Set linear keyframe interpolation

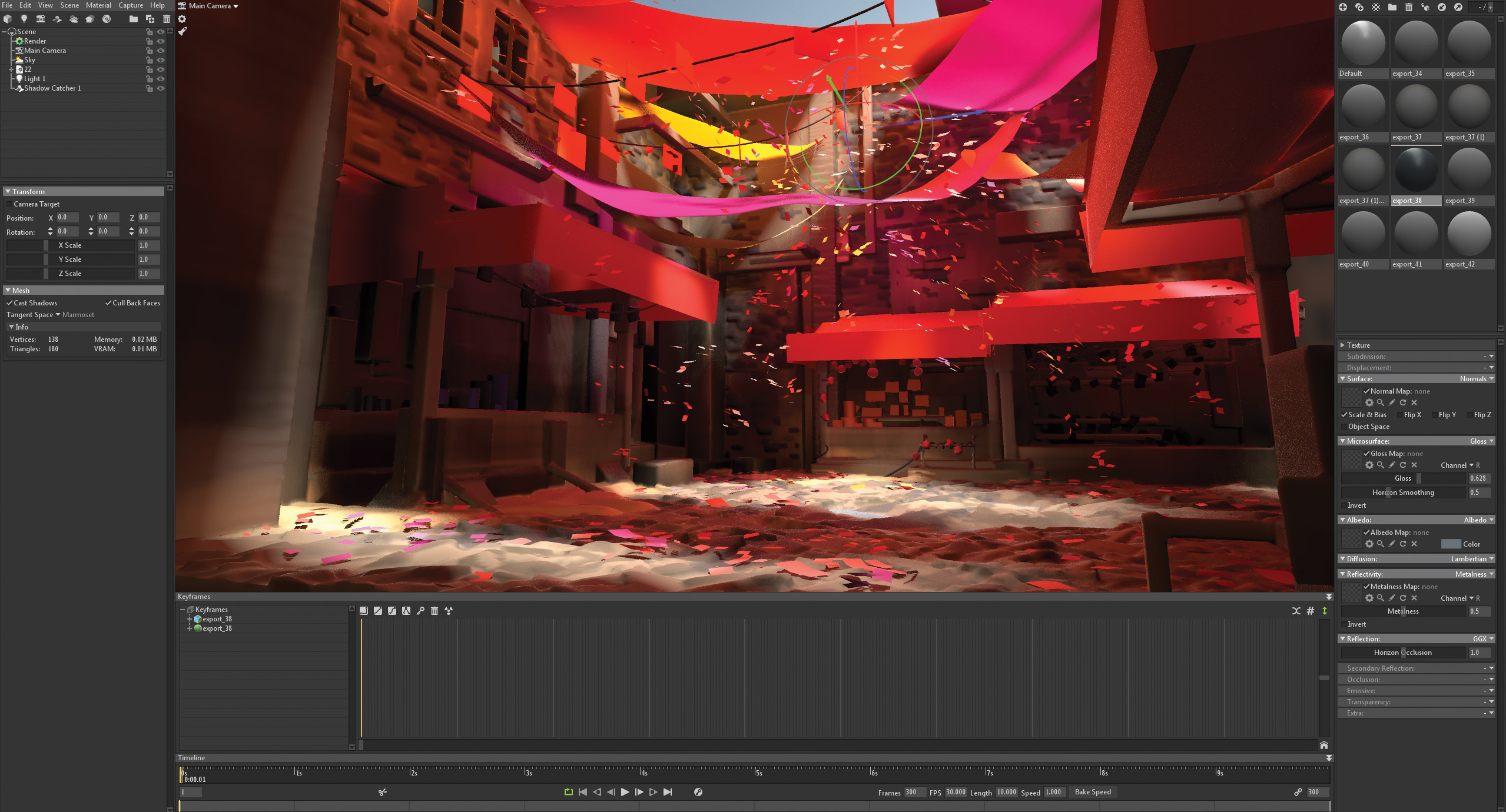coord(378,611)
